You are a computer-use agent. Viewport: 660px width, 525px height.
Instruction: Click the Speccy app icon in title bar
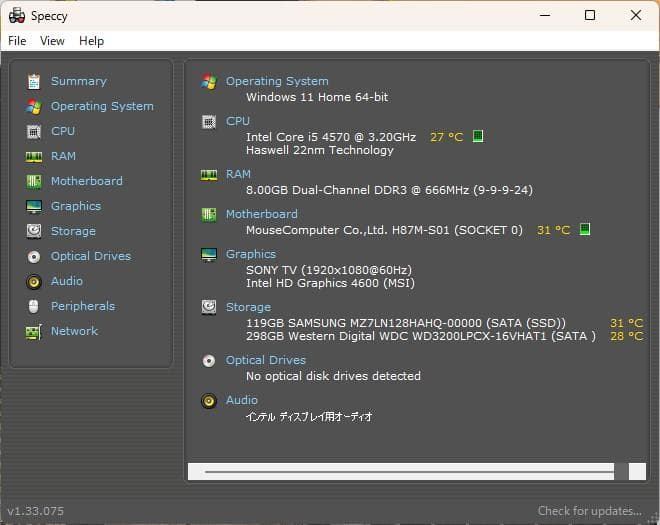17,16
